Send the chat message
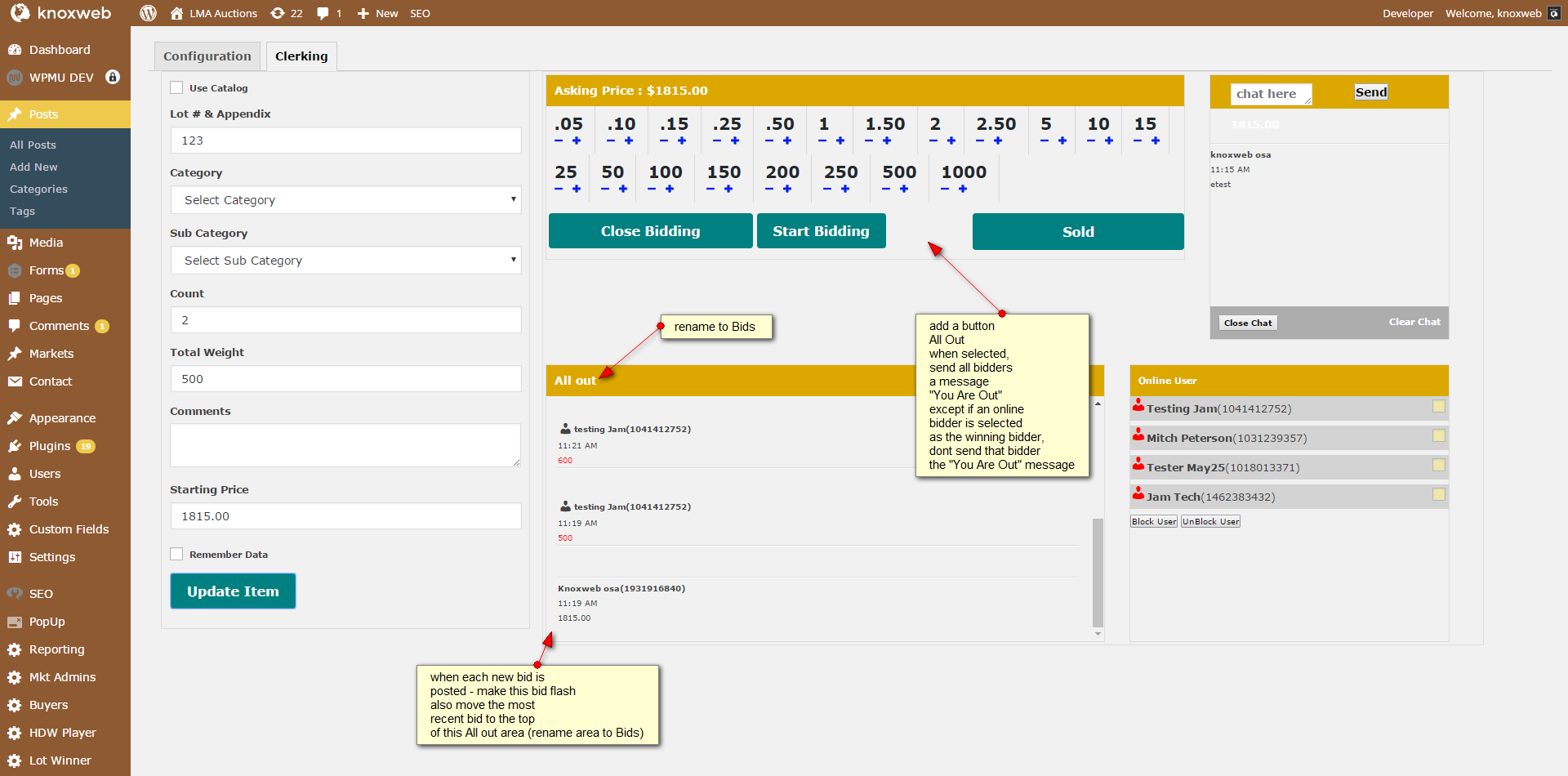 (x=1371, y=92)
